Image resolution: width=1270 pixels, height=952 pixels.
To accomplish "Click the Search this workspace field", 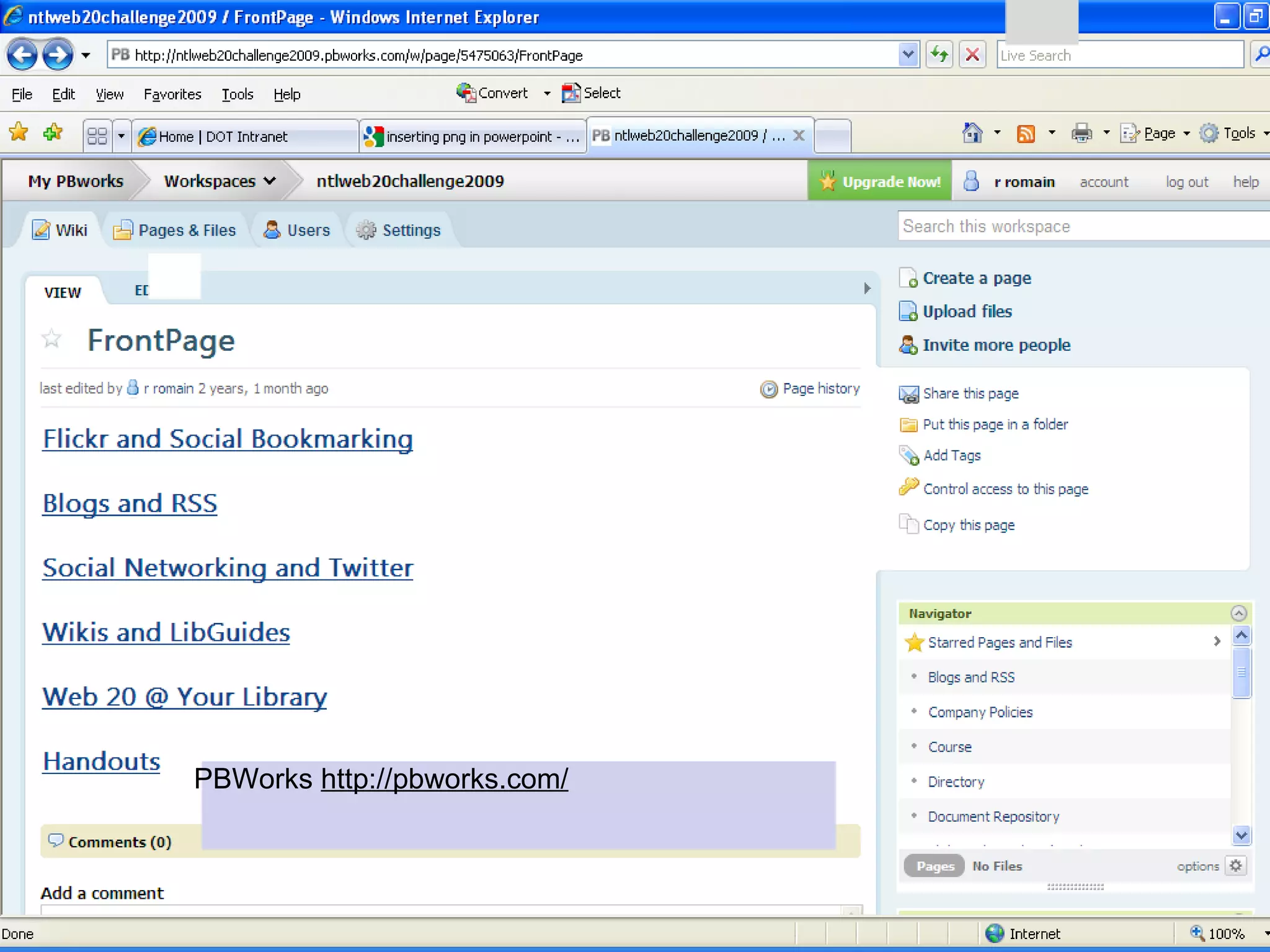I will point(1083,226).
